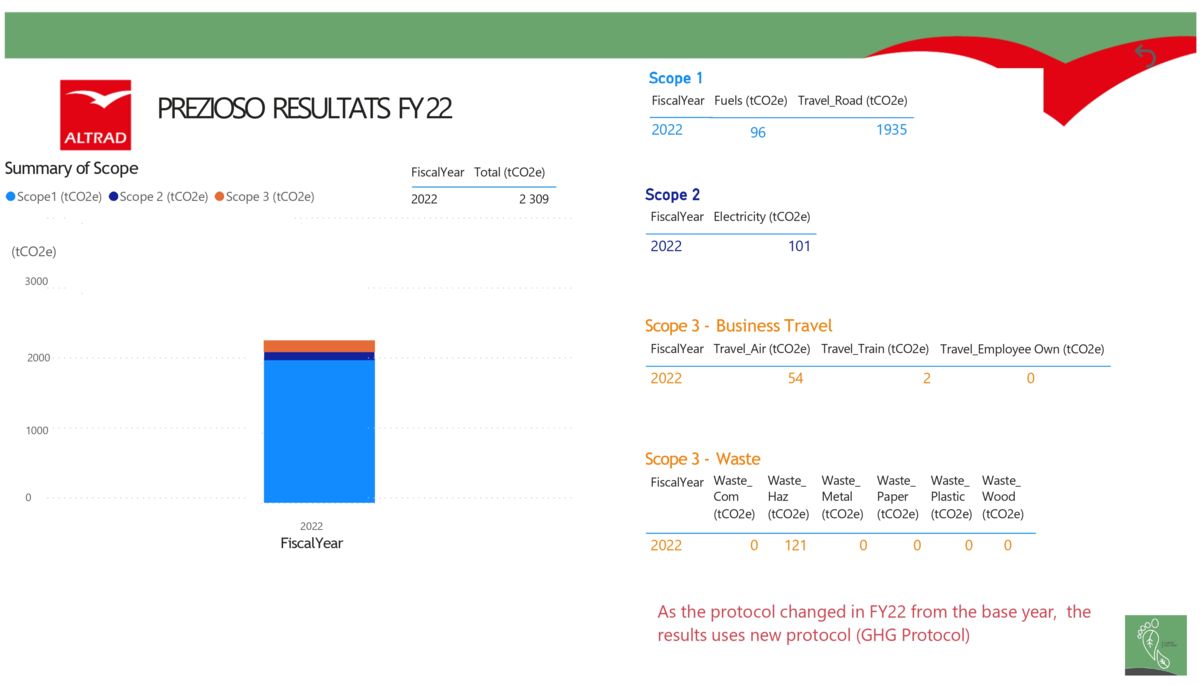Click the total value 2 309

pos(533,199)
